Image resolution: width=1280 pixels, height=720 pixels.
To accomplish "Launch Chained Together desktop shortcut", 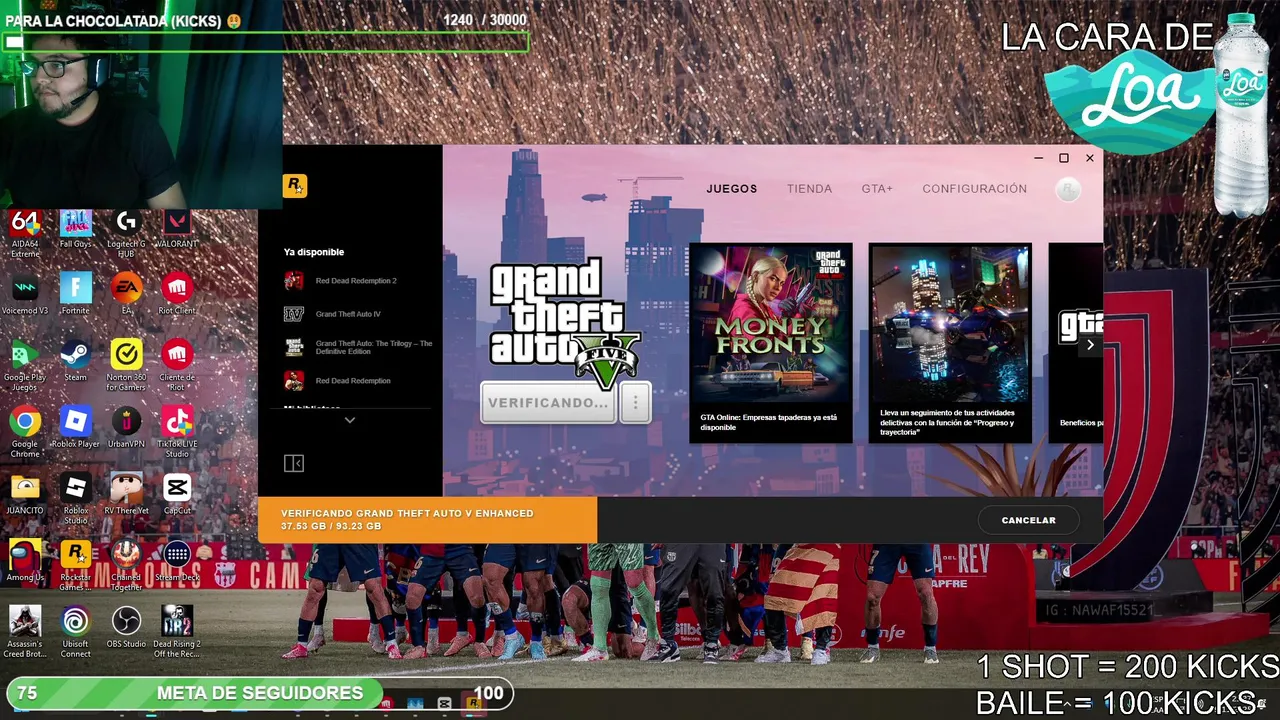I will tap(126, 566).
